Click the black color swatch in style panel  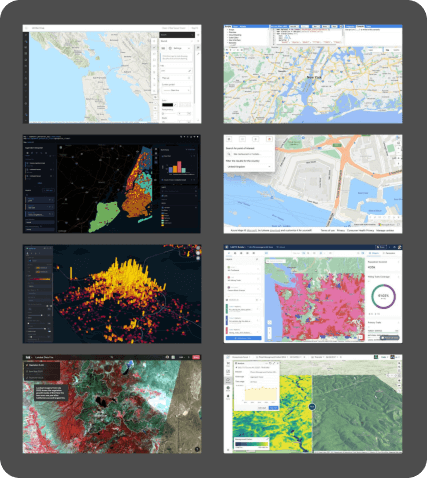(x=167, y=105)
